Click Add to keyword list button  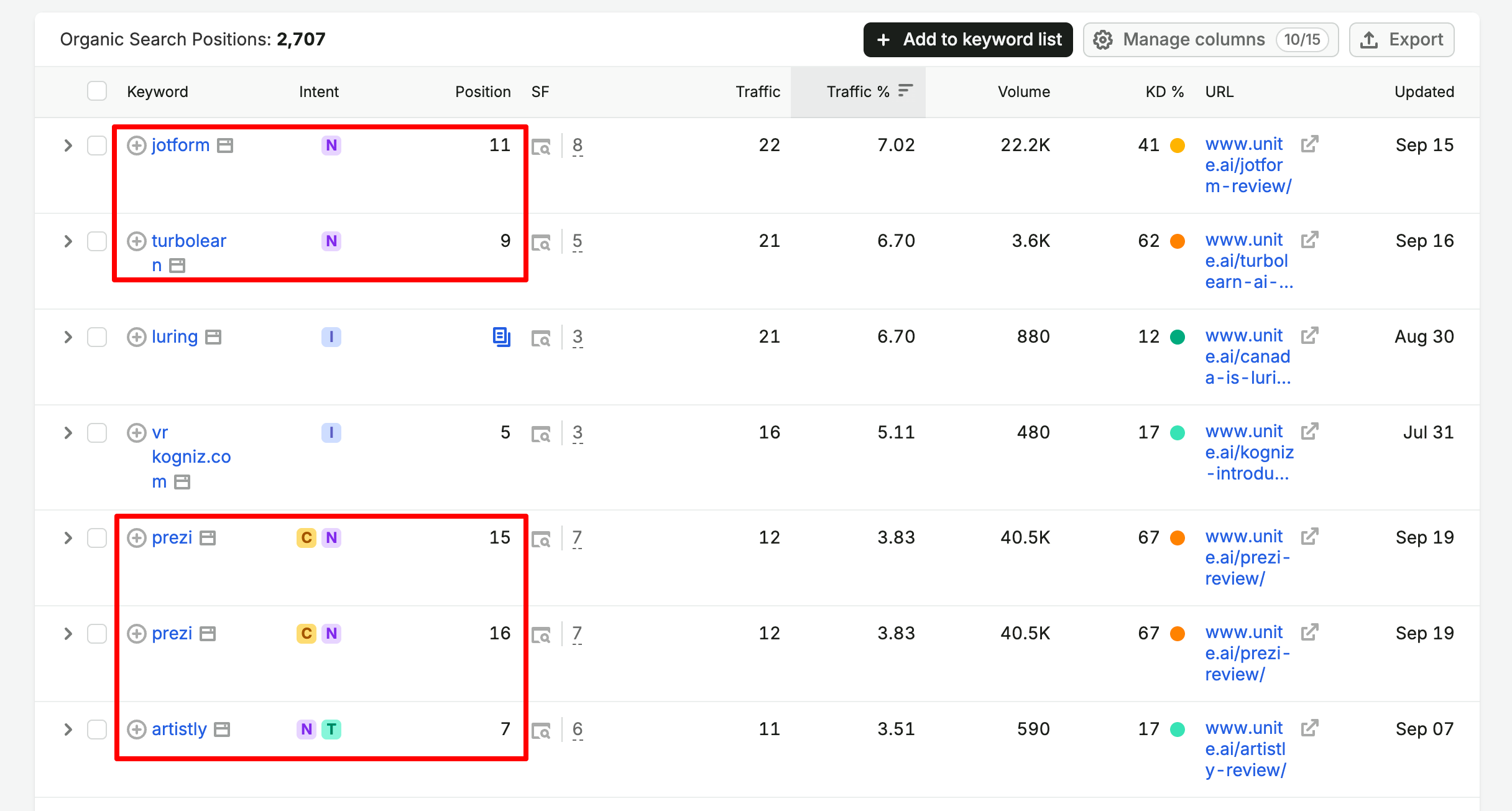pyautogui.click(x=968, y=40)
